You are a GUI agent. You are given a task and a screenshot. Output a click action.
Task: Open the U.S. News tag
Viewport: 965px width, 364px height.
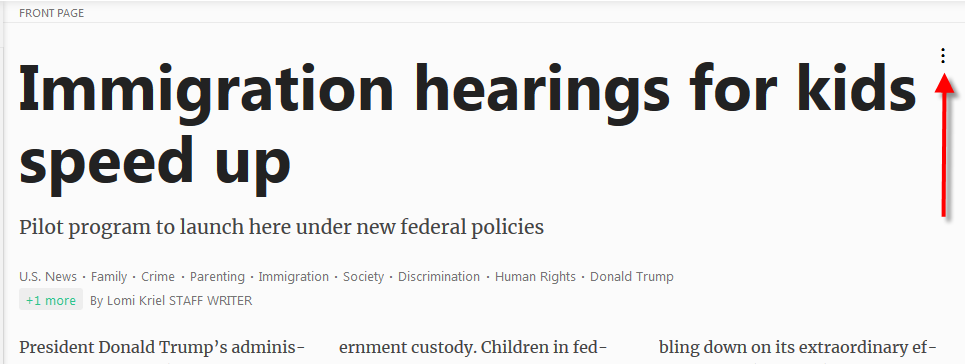[x=48, y=277]
